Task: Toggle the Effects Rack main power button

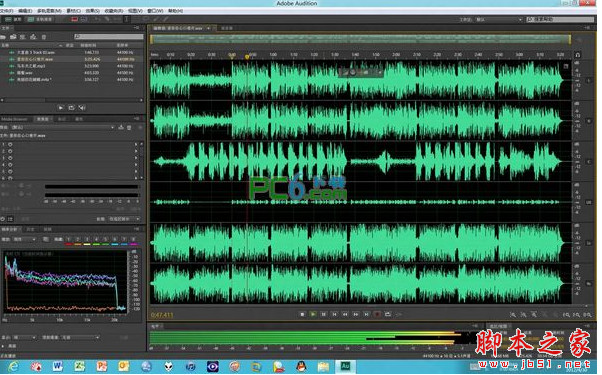Action: pyautogui.click(x=3, y=220)
